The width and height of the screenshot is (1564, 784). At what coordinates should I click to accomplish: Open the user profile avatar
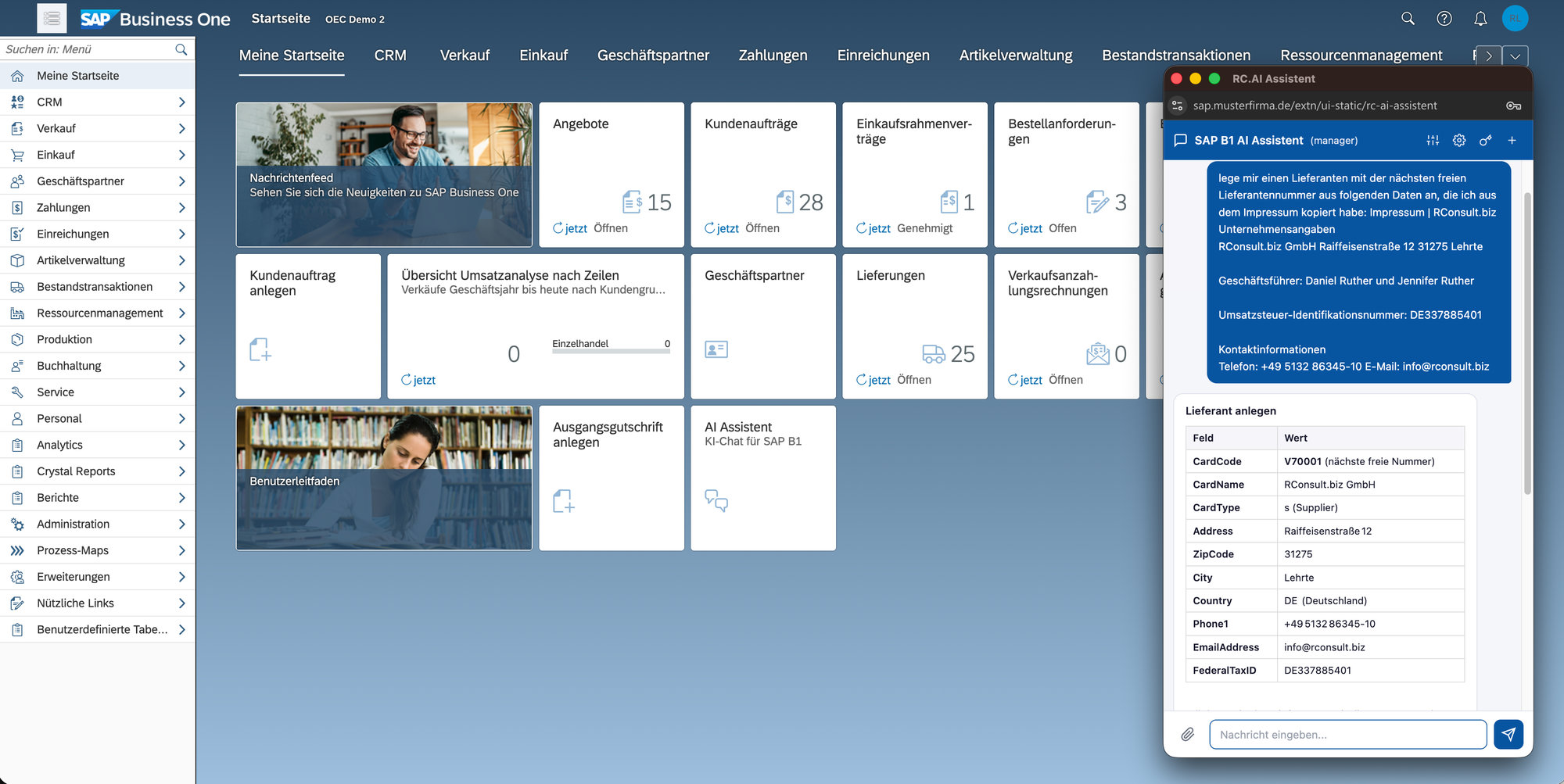(1515, 18)
